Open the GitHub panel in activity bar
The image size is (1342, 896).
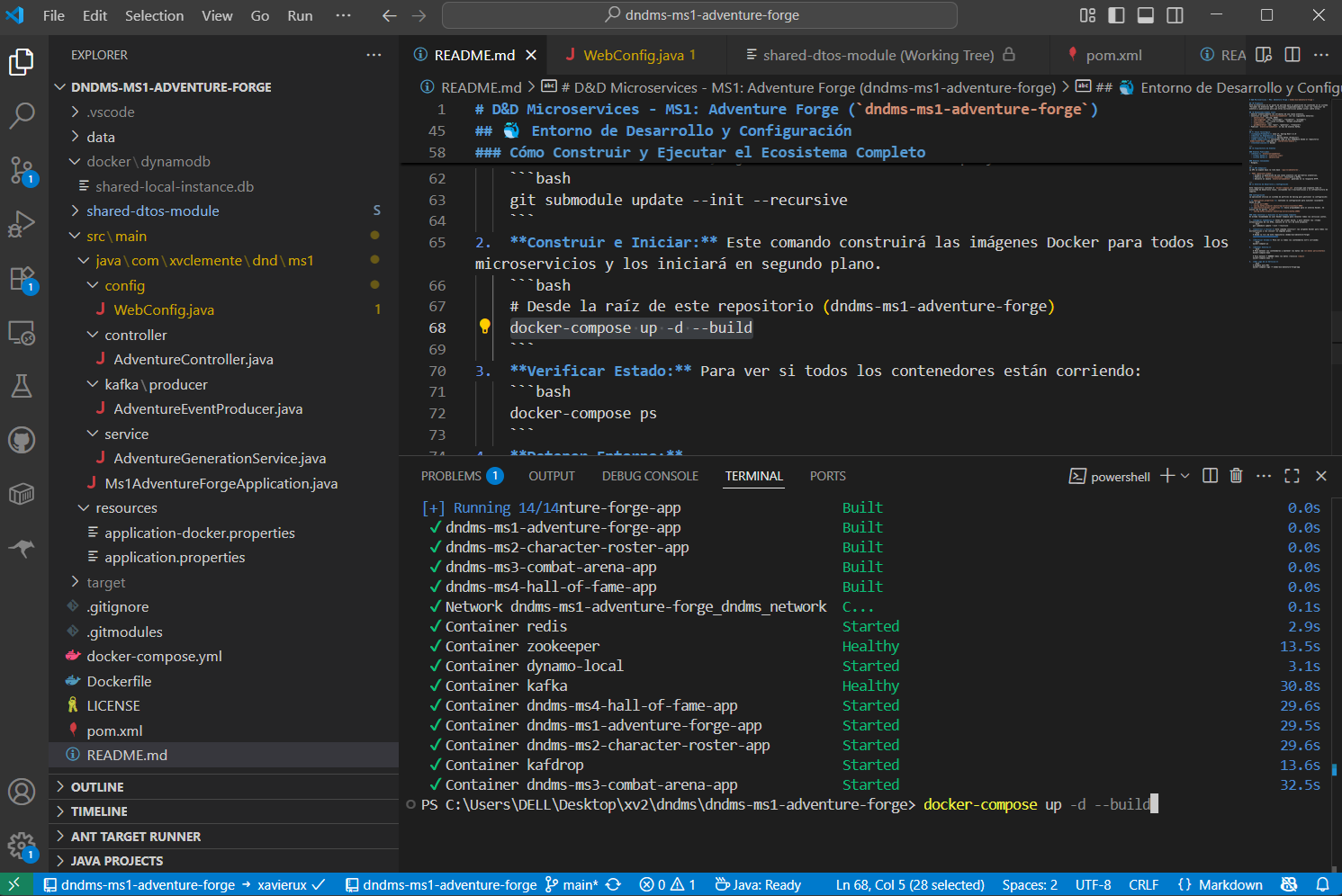[x=22, y=439]
